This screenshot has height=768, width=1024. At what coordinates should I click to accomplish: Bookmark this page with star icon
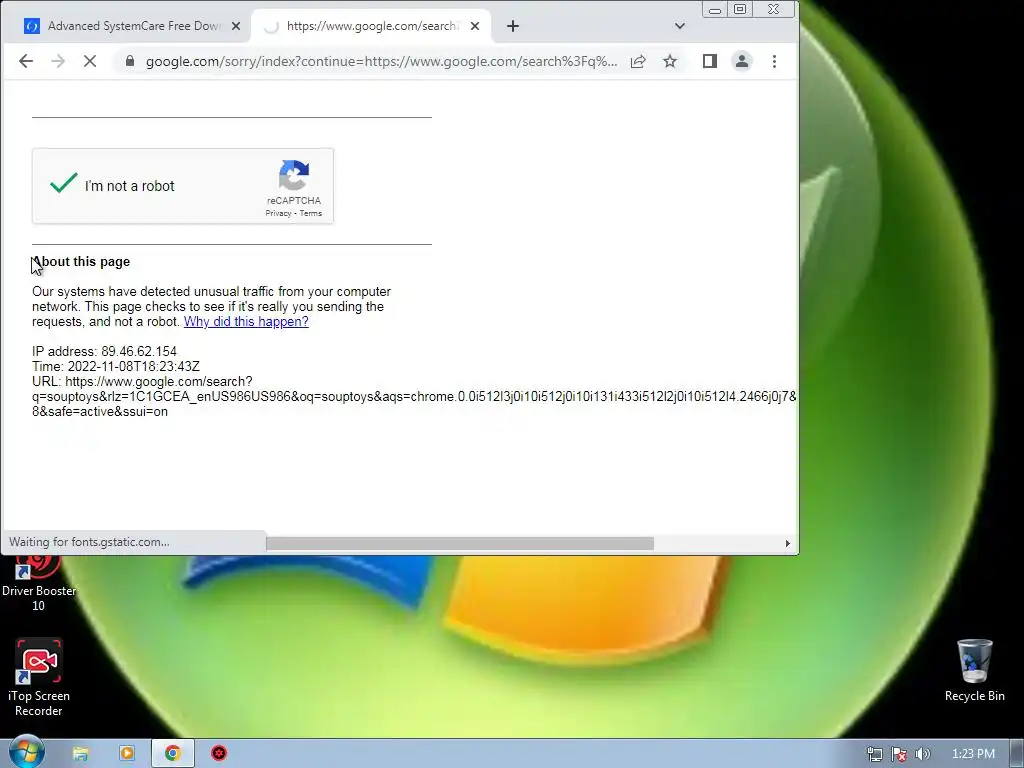(670, 61)
